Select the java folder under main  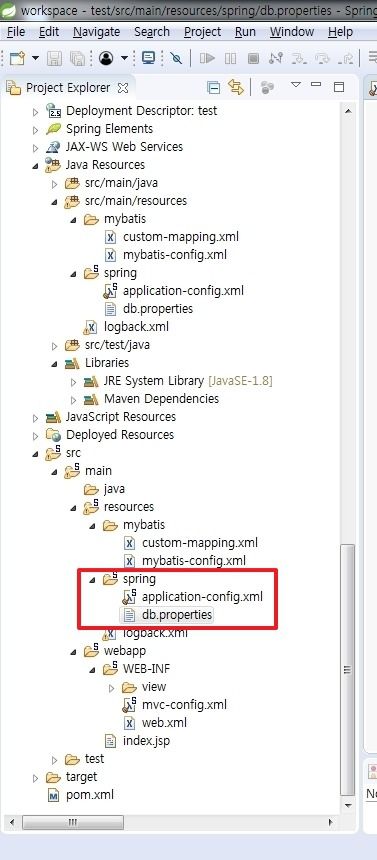coord(114,489)
